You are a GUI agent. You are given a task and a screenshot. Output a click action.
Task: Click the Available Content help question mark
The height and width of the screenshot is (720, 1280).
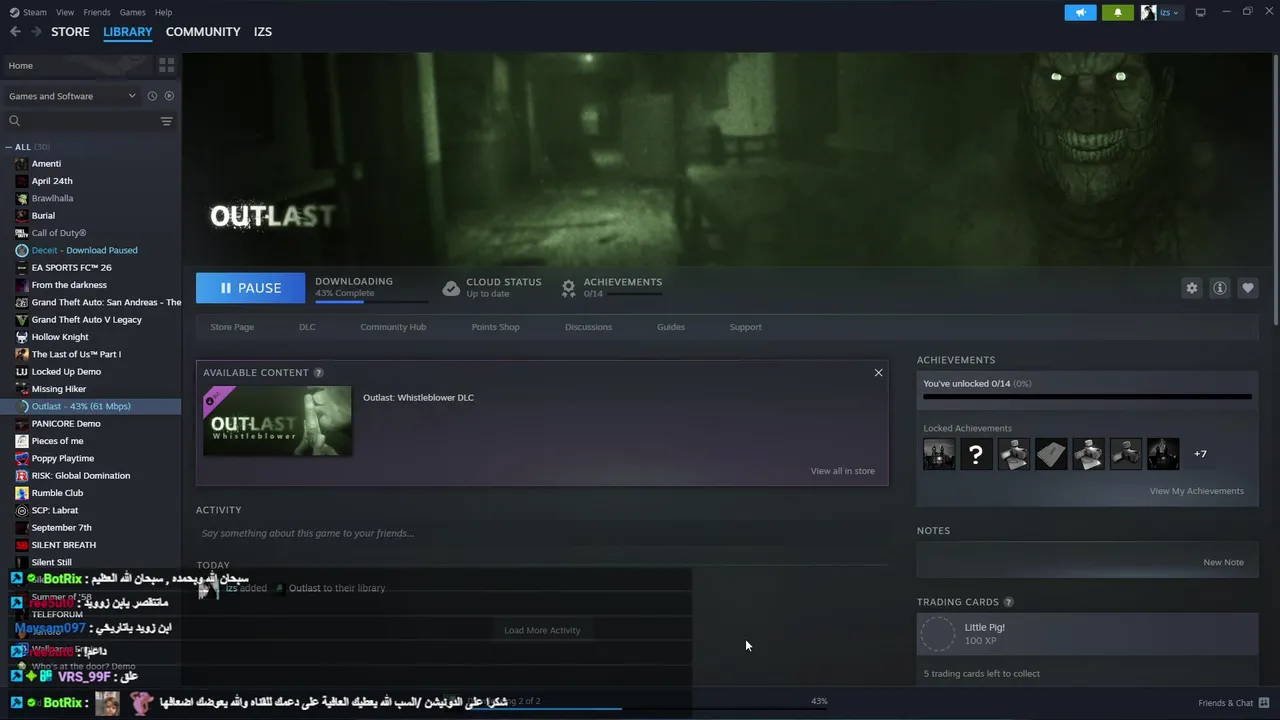tap(318, 373)
